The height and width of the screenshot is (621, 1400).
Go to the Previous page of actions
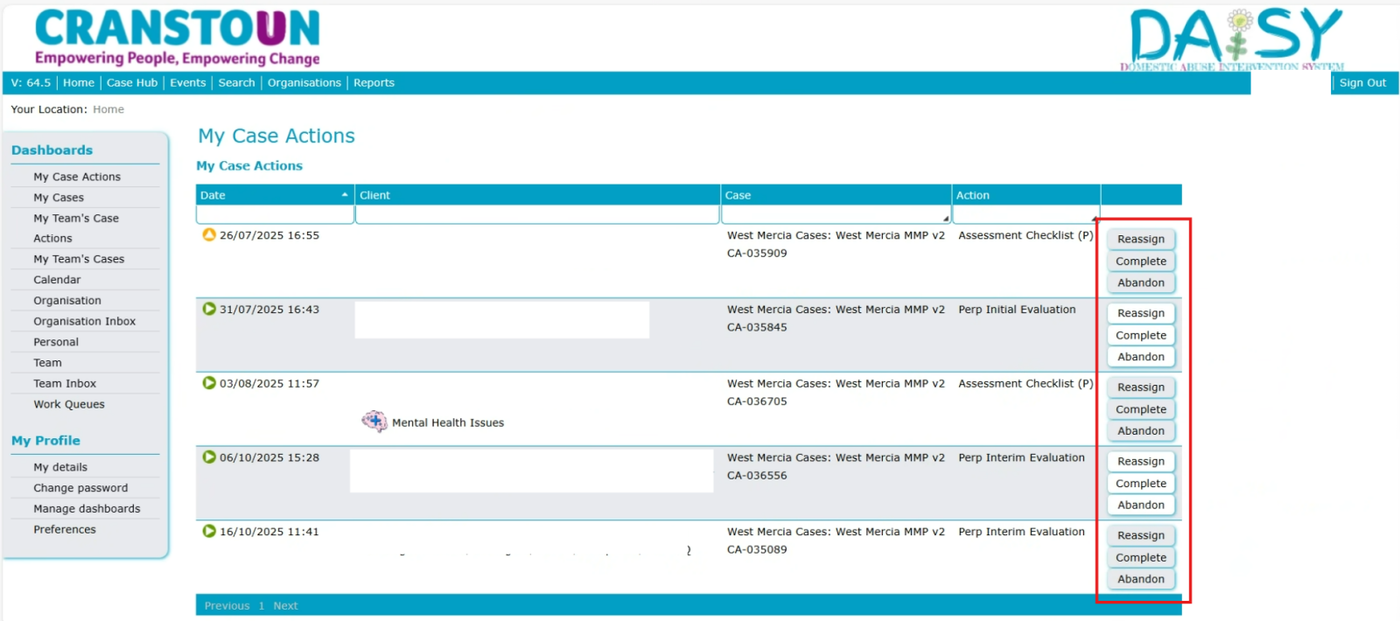[227, 606]
